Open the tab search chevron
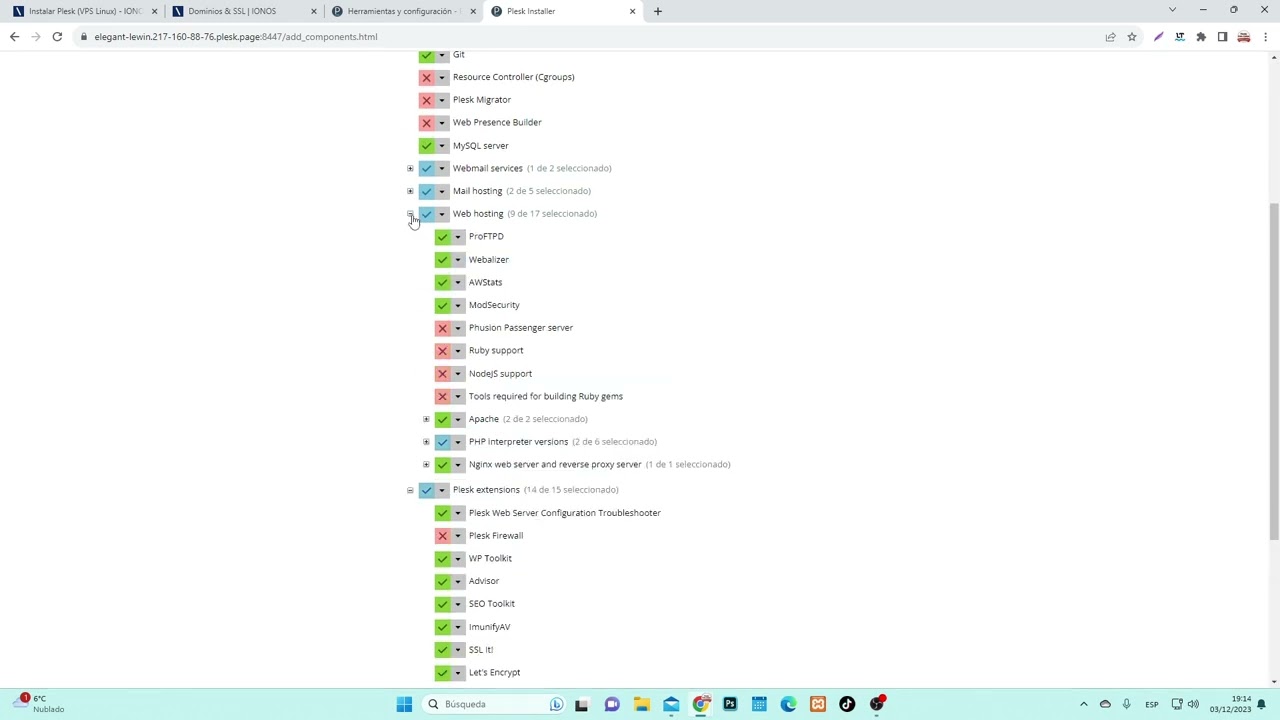The height and width of the screenshot is (720, 1280). [1172, 10]
